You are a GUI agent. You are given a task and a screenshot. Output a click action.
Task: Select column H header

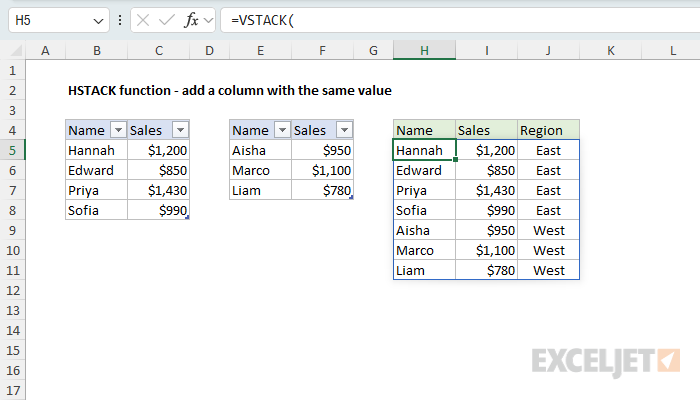click(x=424, y=50)
